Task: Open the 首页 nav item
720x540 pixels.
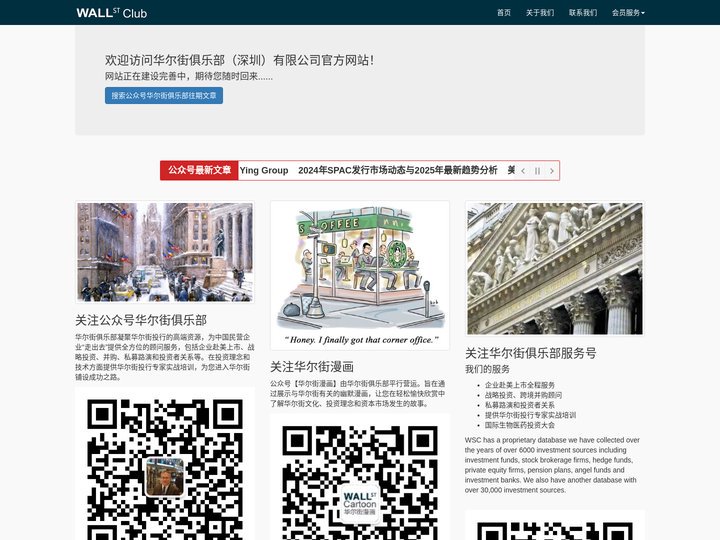Action: (504, 12)
